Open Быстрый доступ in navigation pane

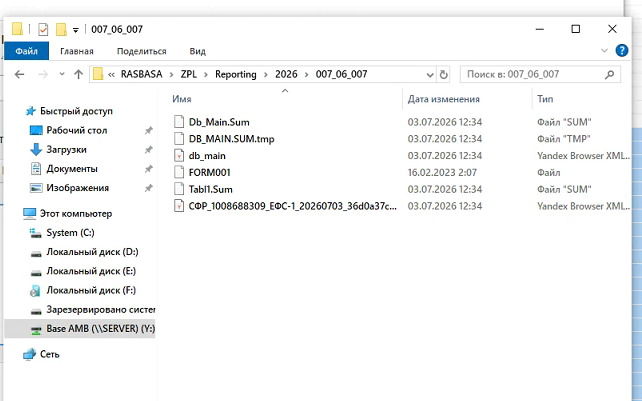click(x=76, y=111)
